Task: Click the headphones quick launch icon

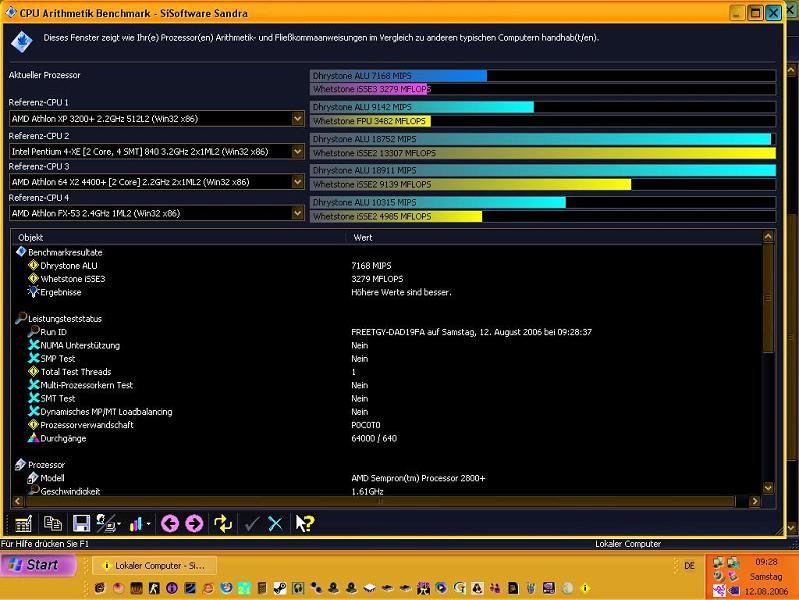Action: pos(298,588)
